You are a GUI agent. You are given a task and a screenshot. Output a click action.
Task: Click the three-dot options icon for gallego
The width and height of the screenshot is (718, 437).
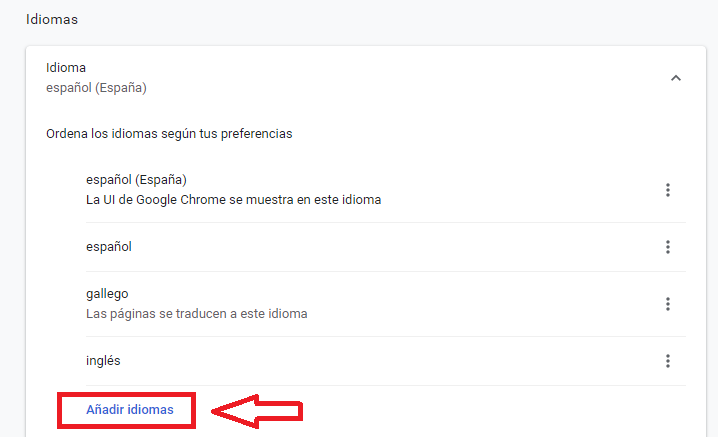[x=668, y=304]
